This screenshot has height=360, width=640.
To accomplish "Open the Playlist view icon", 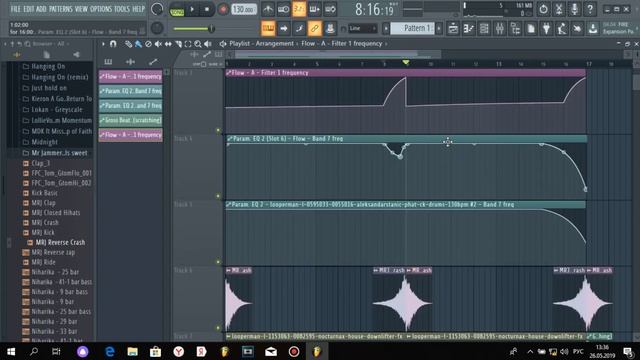I will pyautogui.click(x=453, y=28).
